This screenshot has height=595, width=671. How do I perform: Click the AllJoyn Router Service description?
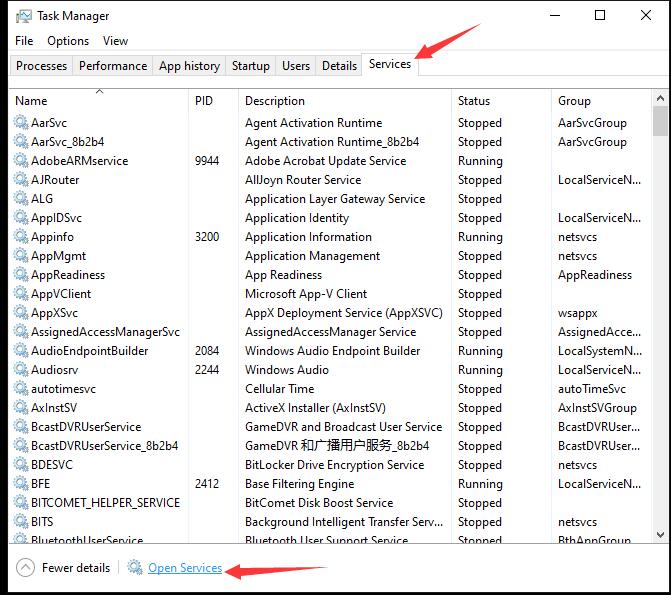tap(303, 180)
